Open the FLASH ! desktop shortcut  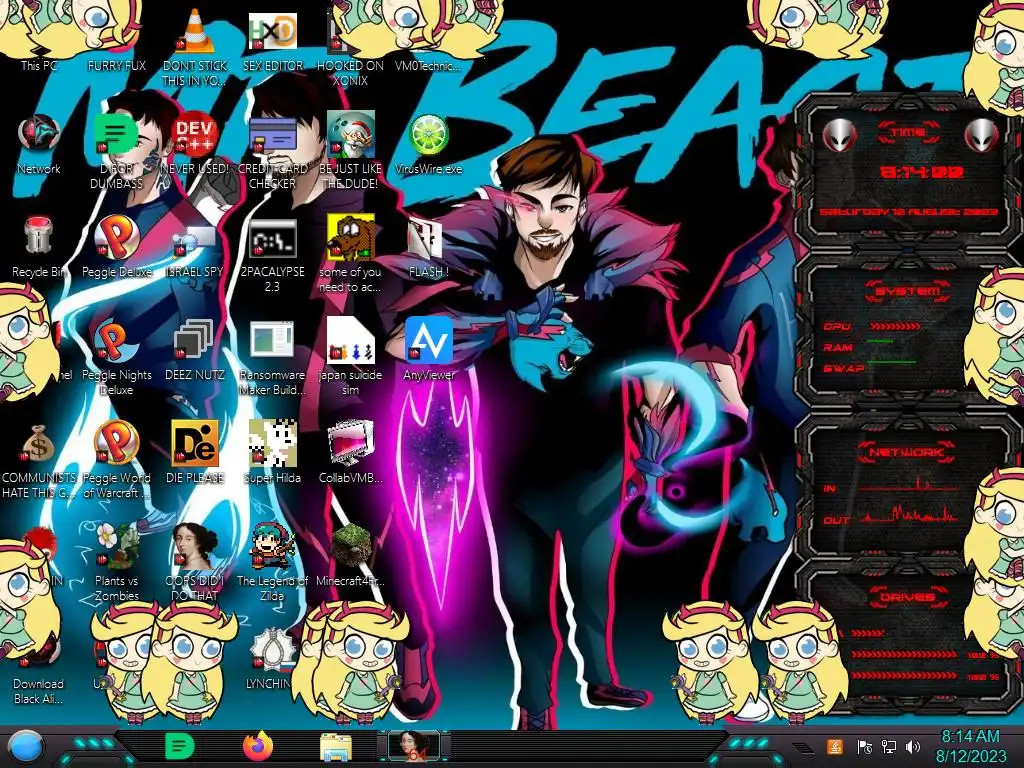[428, 247]
